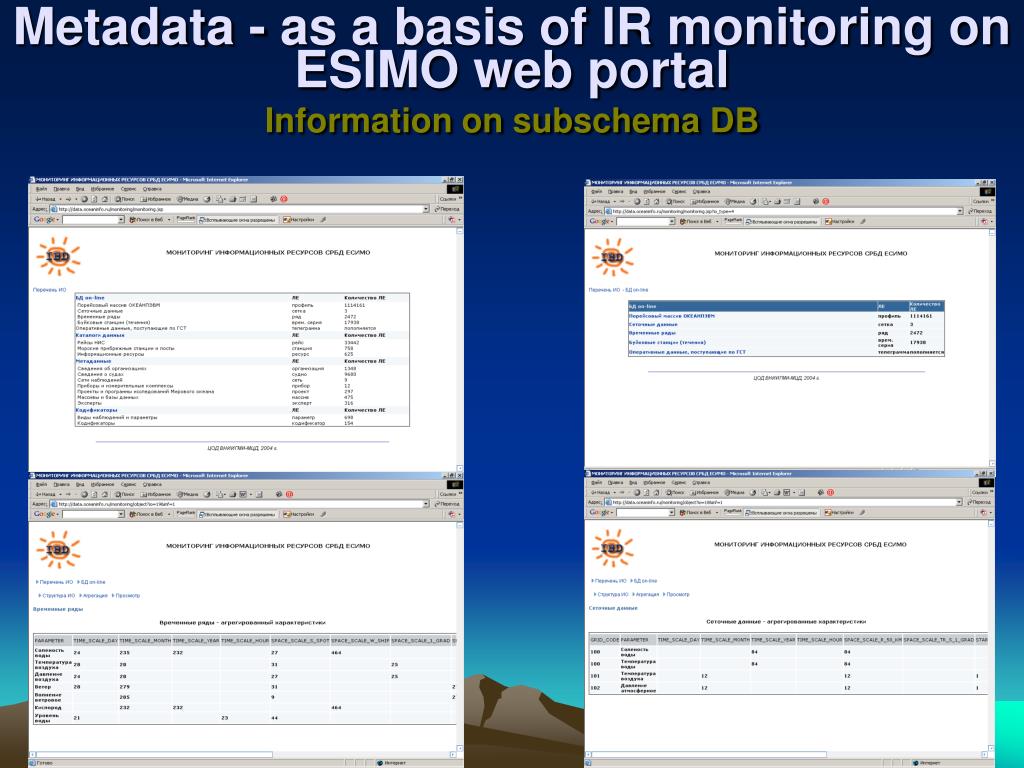Click 'Агрегация' link in Сеточные данные window
Image resolution: width=1024 pixels, height=768 pixels.
646,594
